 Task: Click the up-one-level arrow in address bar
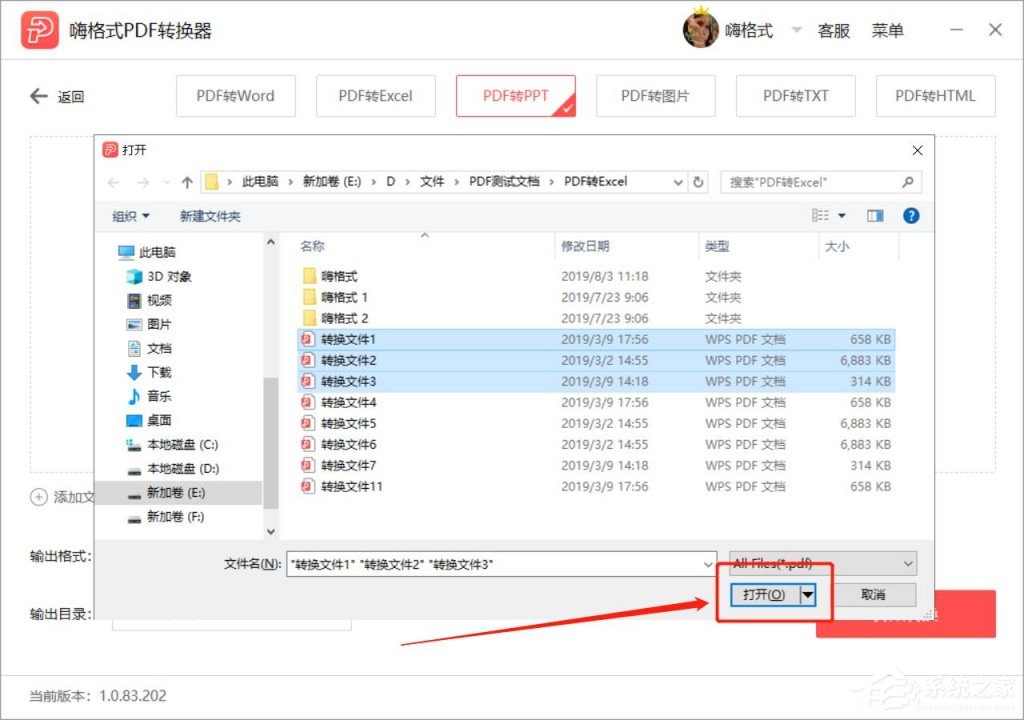[x=186, y=181]
